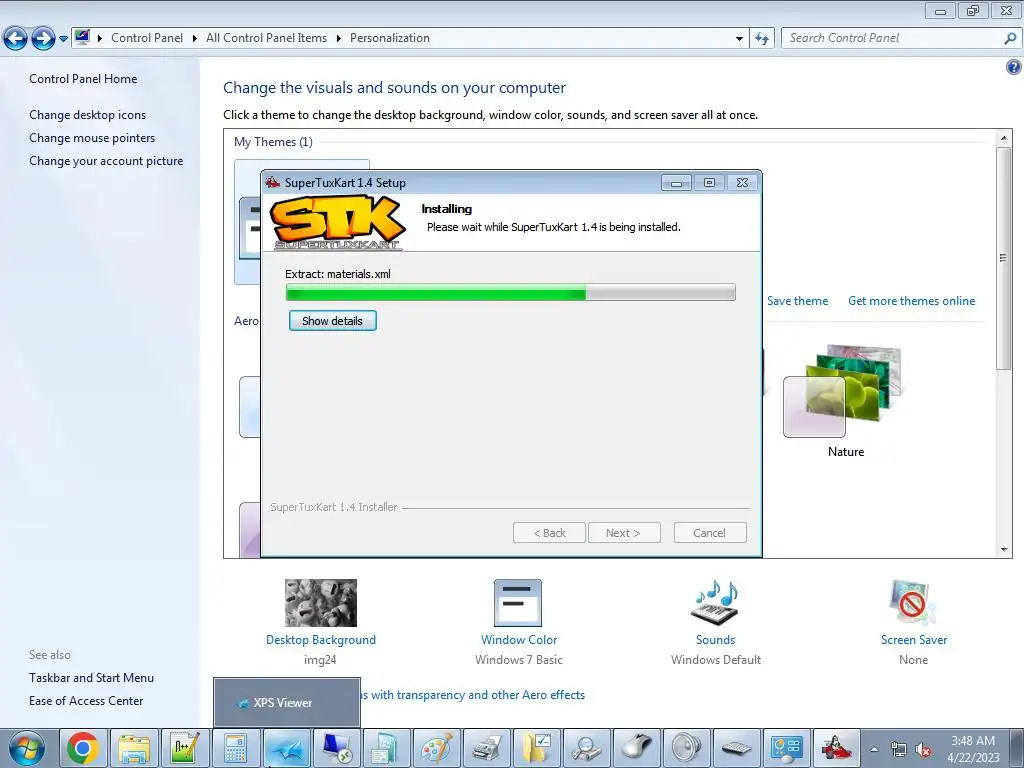Viewport: 1024px width, 768px height.
Task: Open Change mouse pointers link
Action: click(x=92, y=138)
